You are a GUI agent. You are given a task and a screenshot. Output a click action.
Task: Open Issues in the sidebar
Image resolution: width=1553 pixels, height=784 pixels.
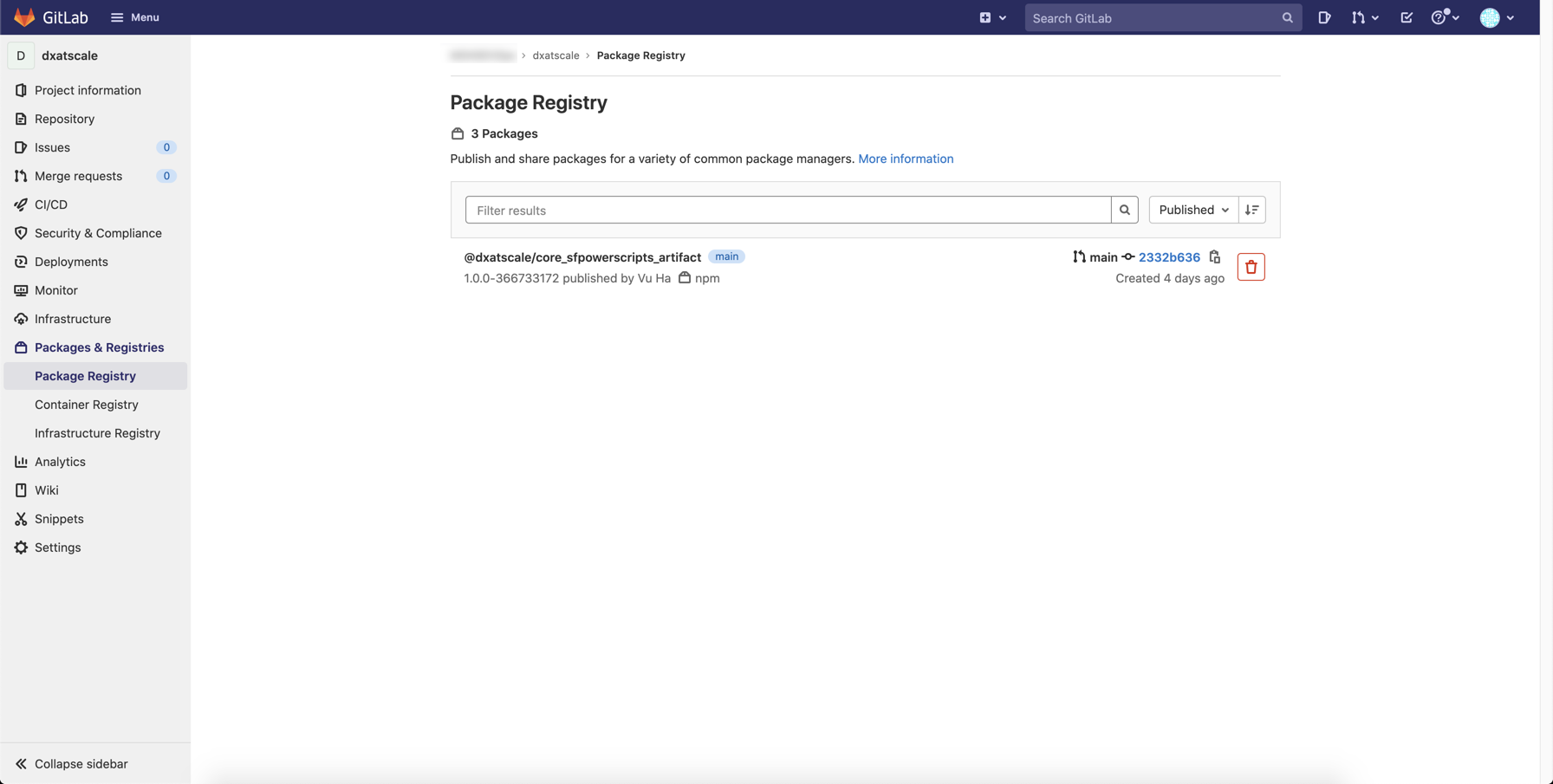(x=52, y=147)
